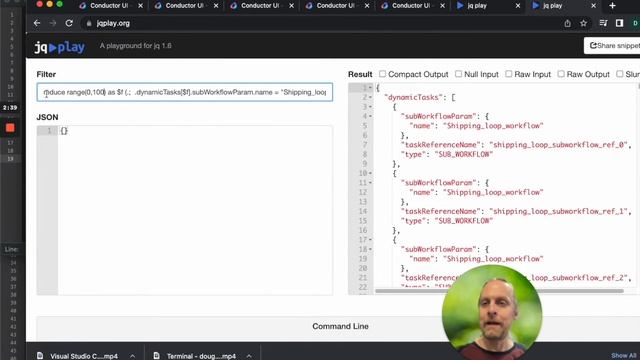Open a new browser tab
Image resolution: width=640 pixels, height=360 pixels.
click(x=612, y=6)
